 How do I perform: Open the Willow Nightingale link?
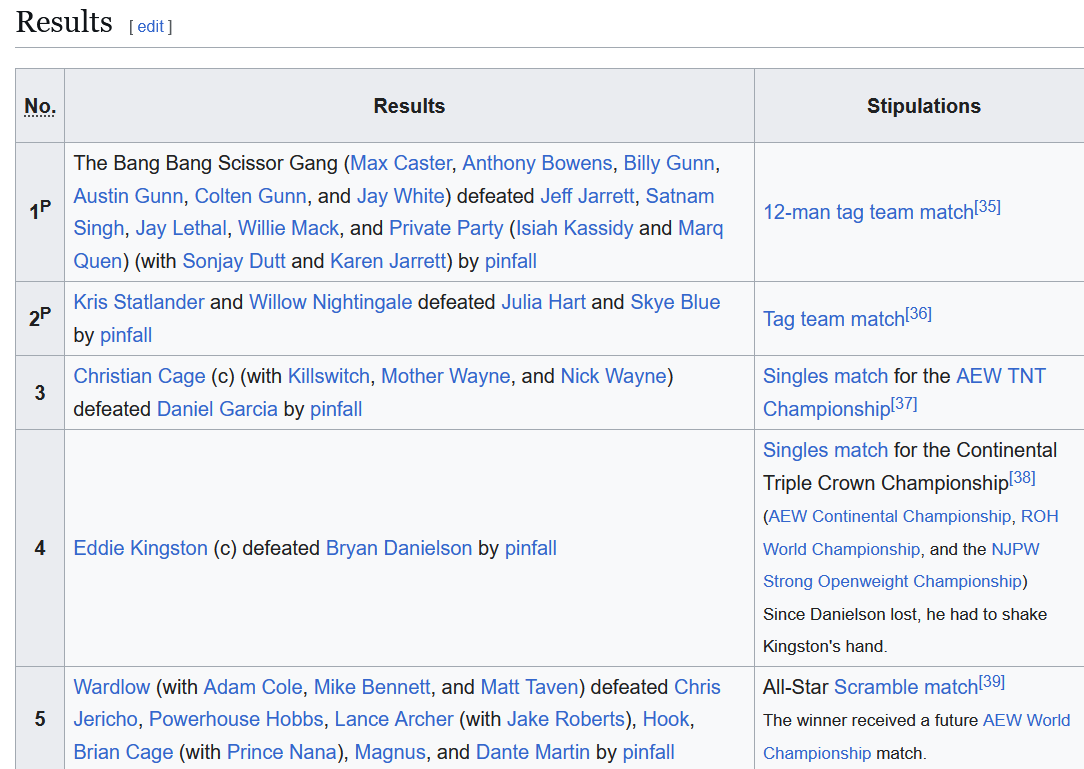click(x=330, y=302)
